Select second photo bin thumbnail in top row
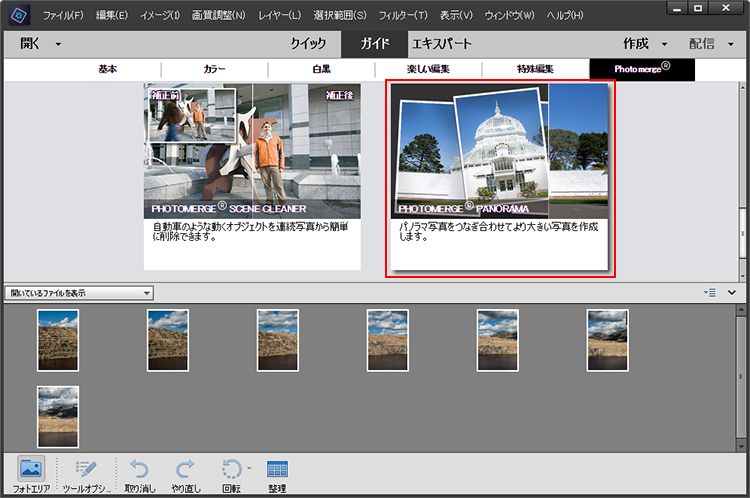The height and width of the screenshot is (498, 750). pyautogui.click(x=168, y=340)
